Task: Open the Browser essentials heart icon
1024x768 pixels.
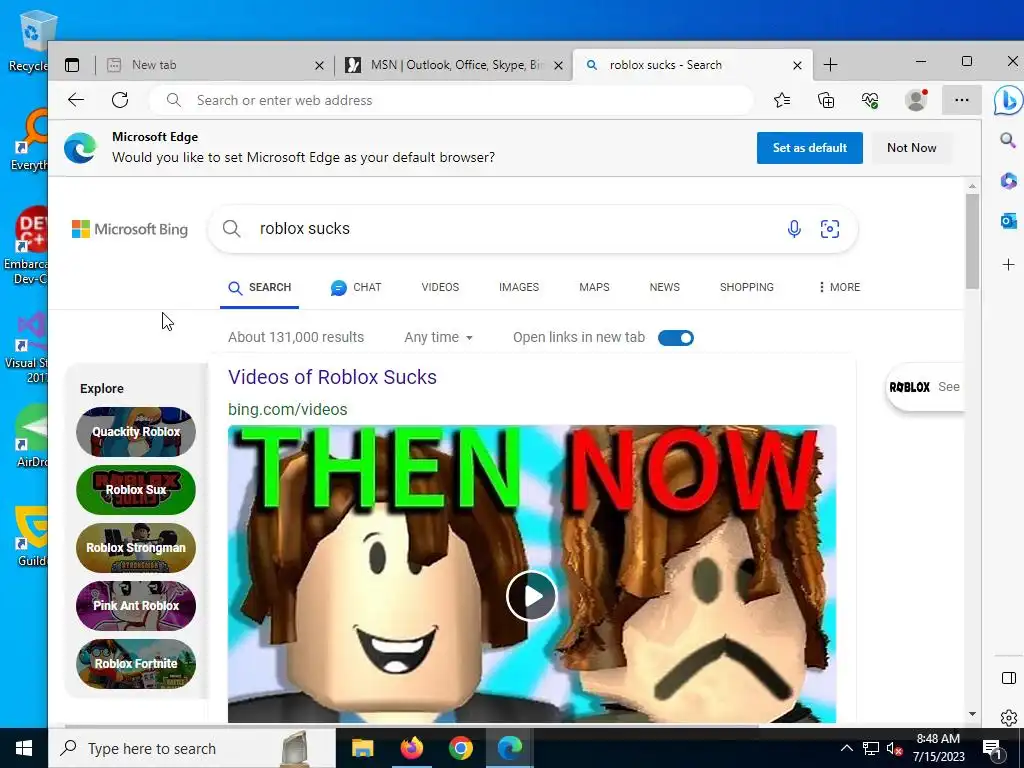Action: [x=870, y=100]
